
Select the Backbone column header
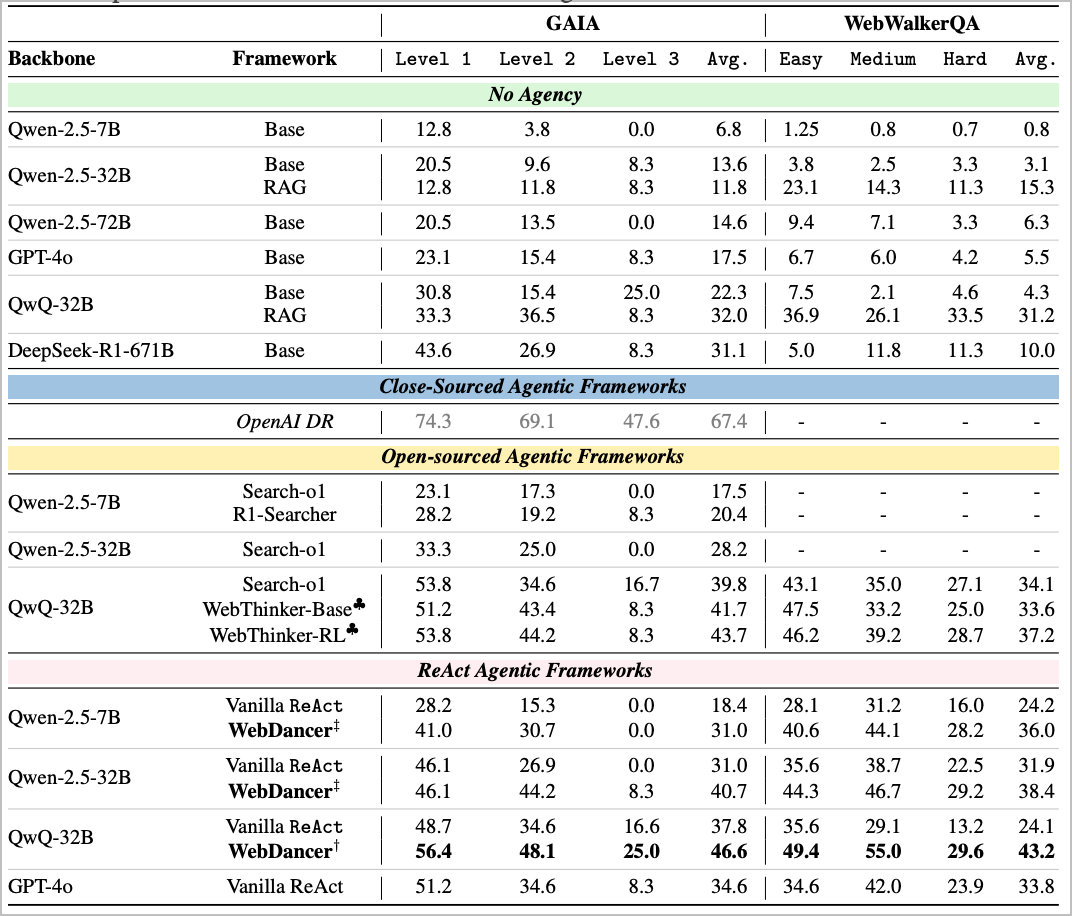[x=51, y=58]
